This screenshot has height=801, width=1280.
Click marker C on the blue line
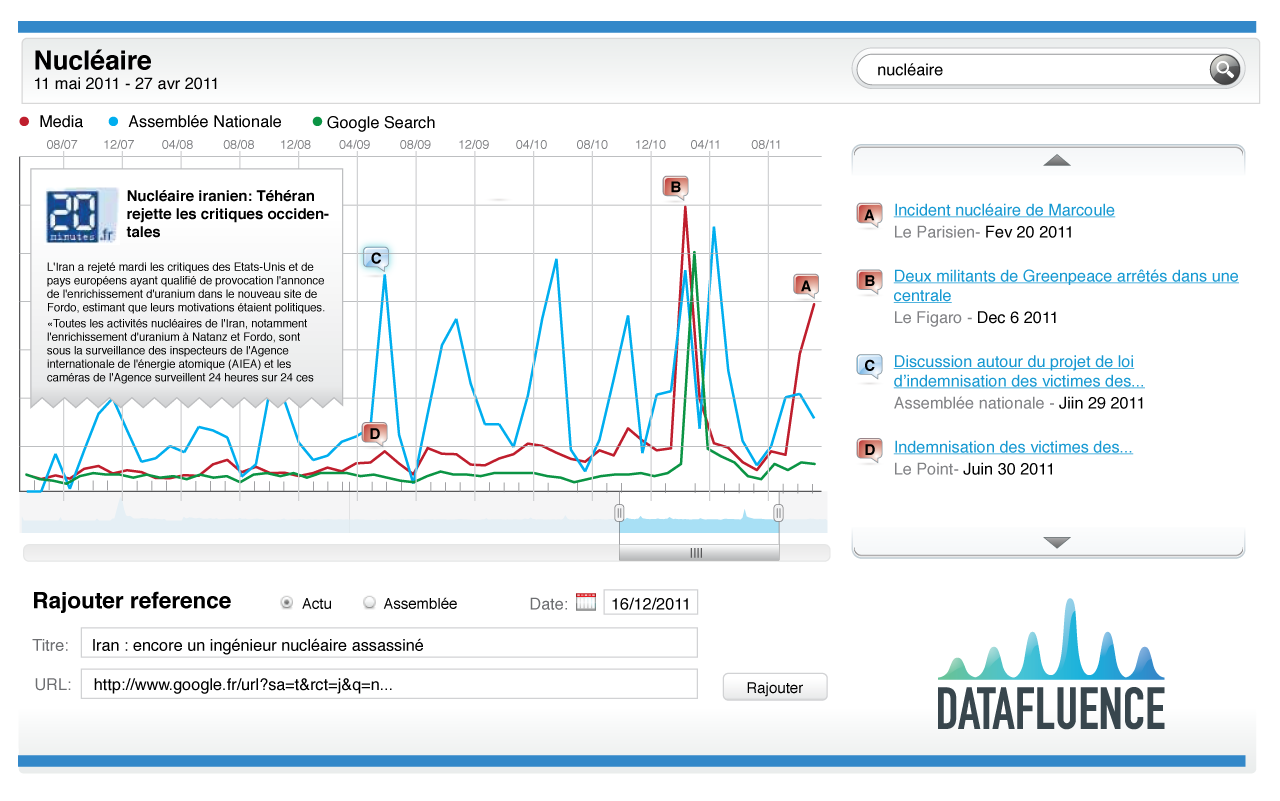(x=375, y=258)
